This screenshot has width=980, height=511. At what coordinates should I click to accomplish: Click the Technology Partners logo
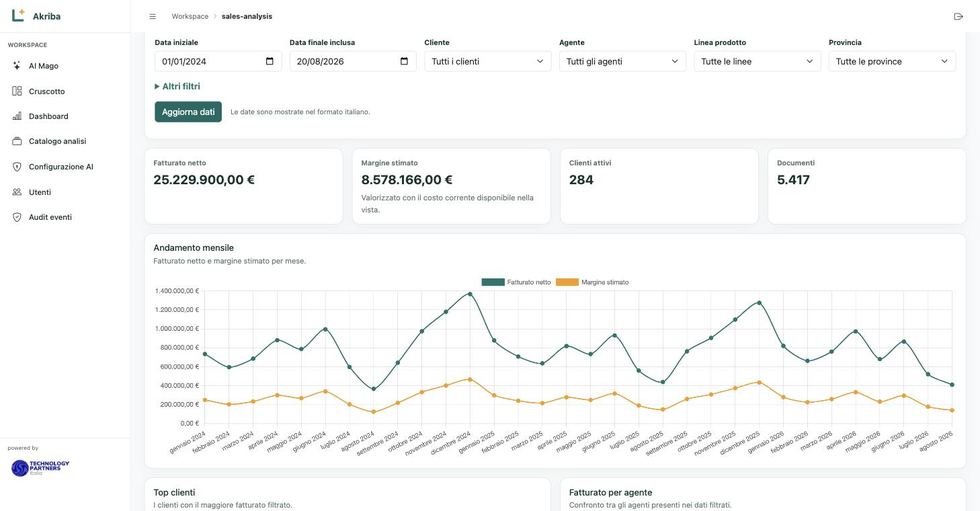[x=40, y=467]
